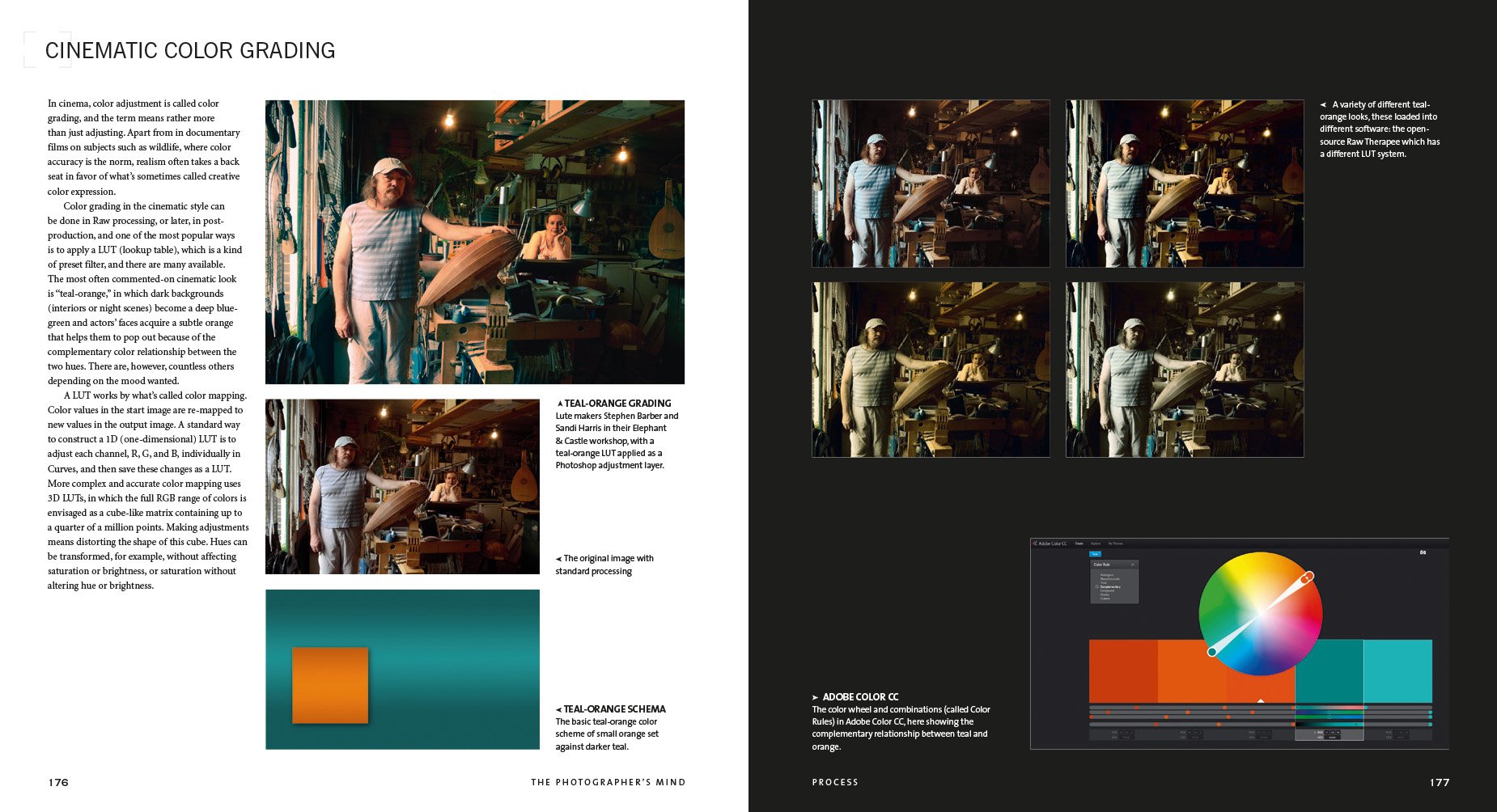
Task: Click the HEX input field of the selected swatch
Action: pos(1332,737)
